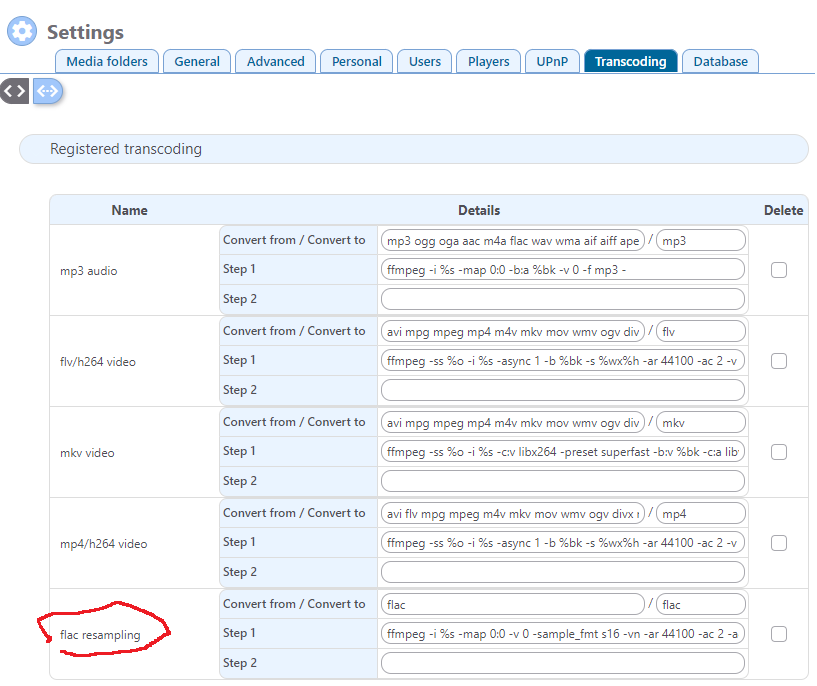
Task: Edit the flv convert-to field
Action: click(700, 331)
